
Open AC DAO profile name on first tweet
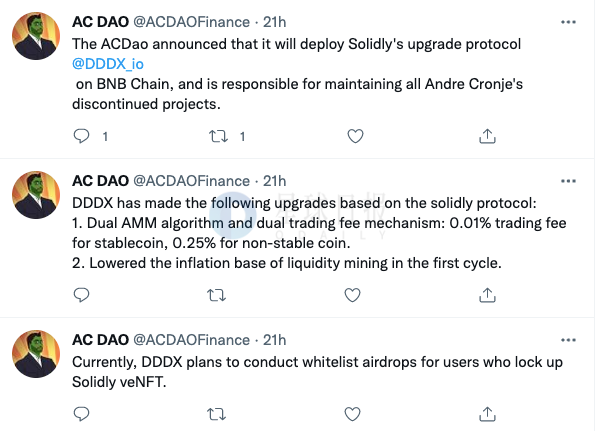[x=100, y=22]
